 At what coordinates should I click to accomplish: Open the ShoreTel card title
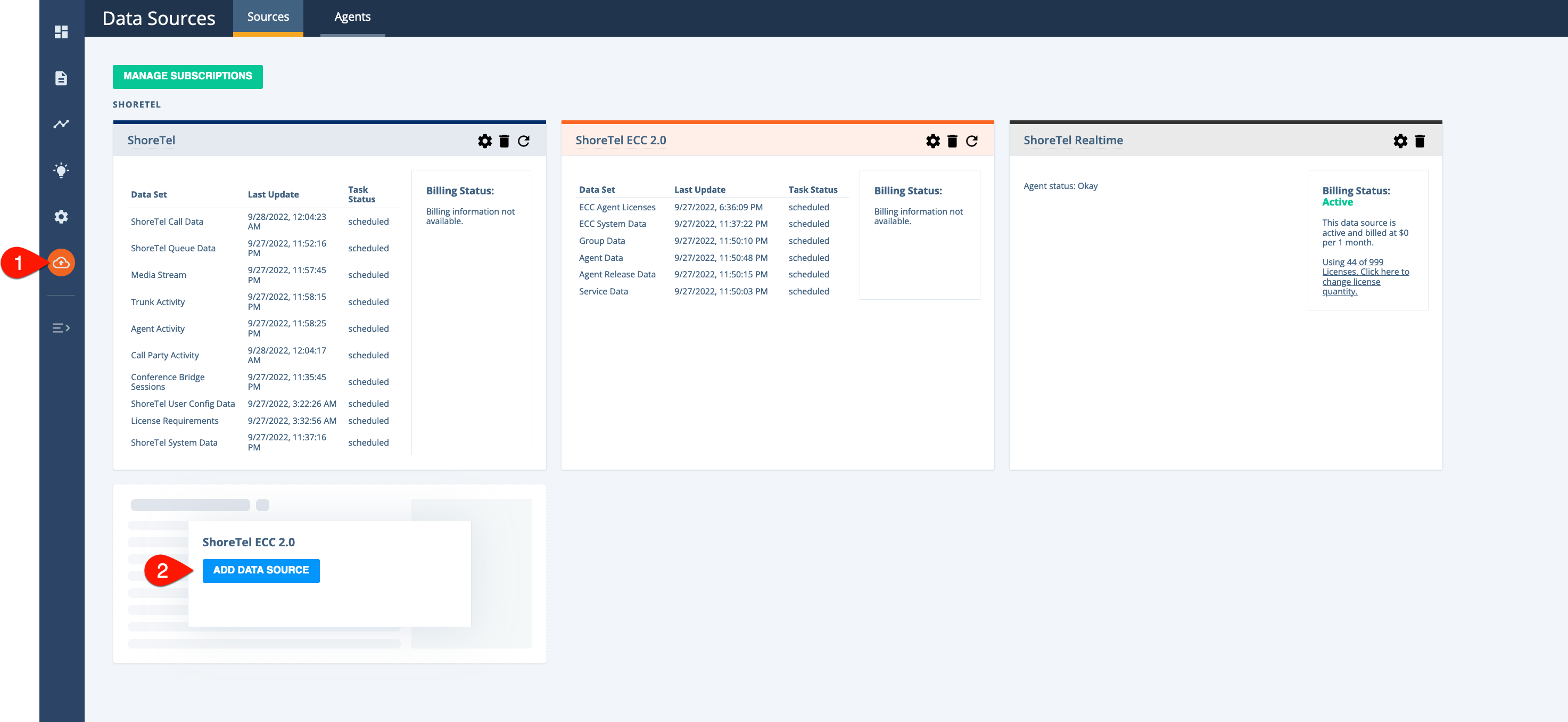(x=151, y=141)
